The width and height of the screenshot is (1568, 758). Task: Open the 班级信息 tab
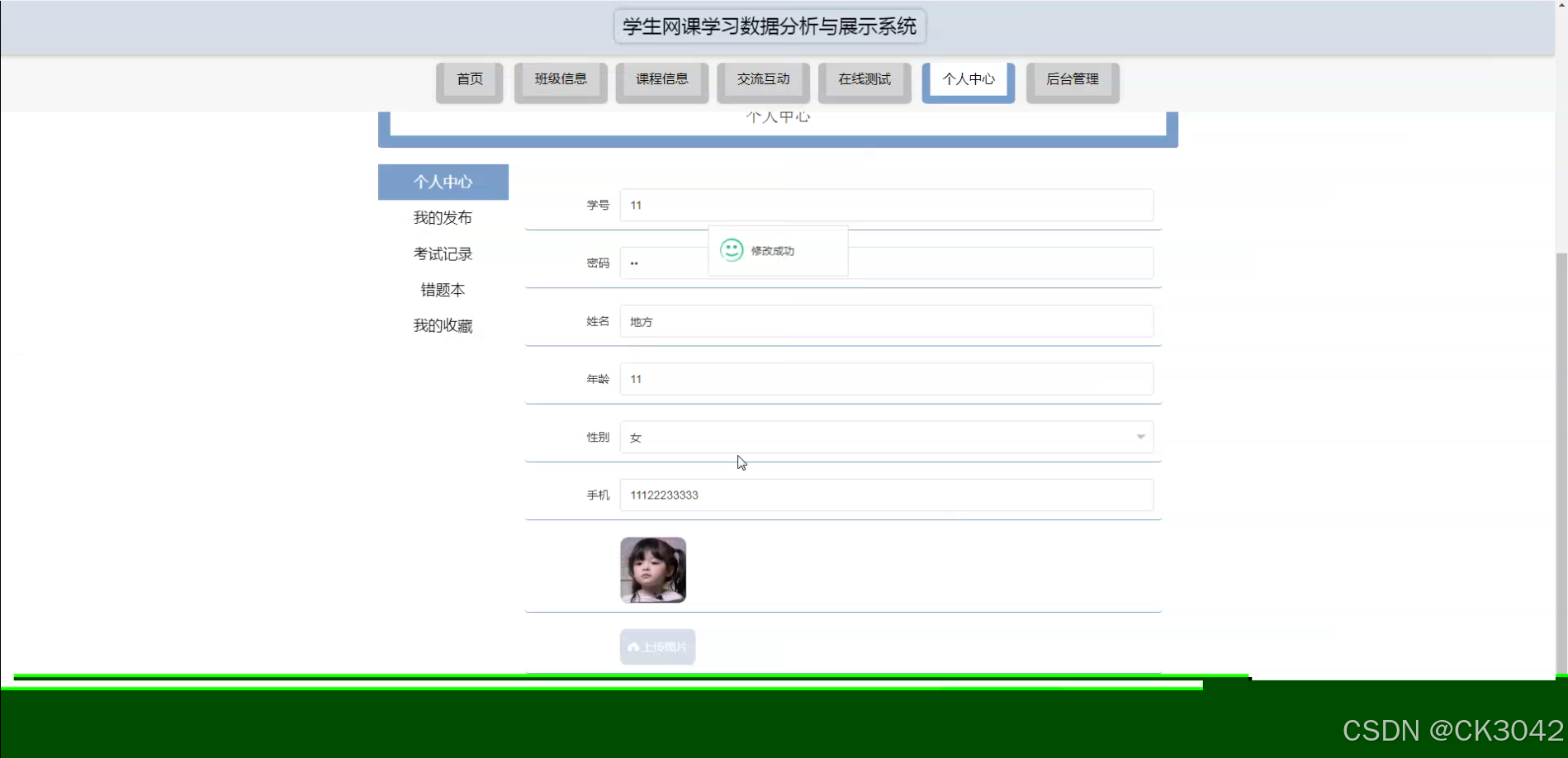pyautogui.click(x=560, y=80)
